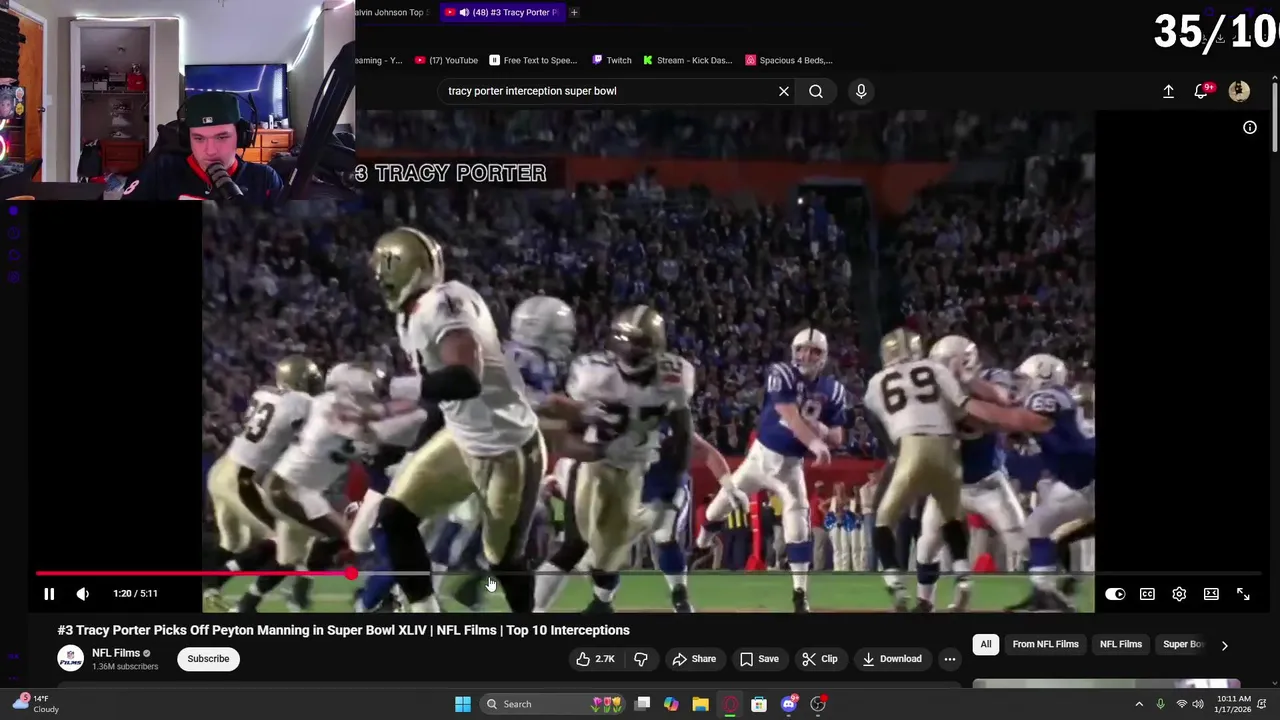Open the Twitch bookmark
The image size is (1280, 720).
(612, 60)
